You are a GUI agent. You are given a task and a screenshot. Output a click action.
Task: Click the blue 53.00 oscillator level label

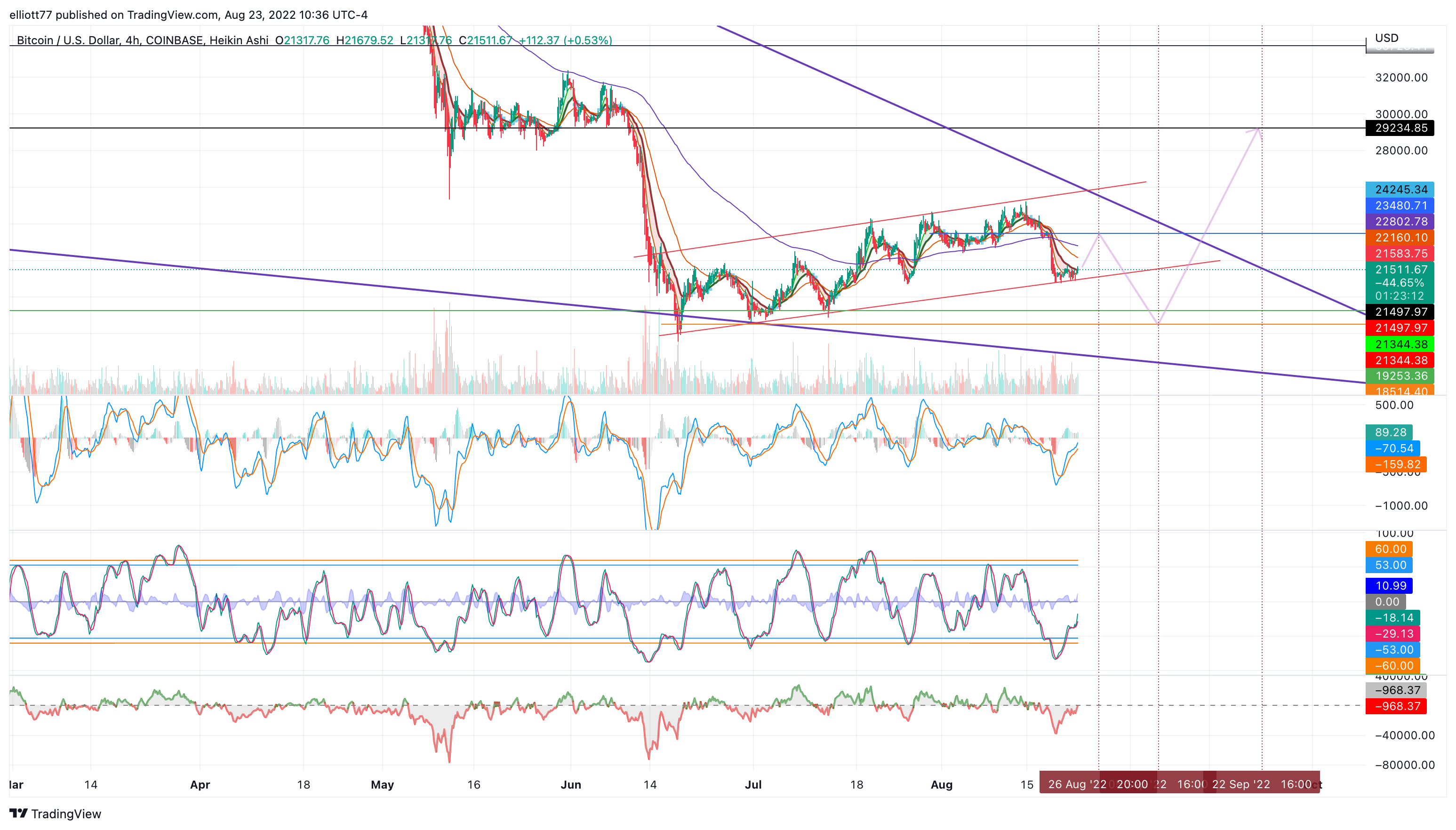[1390, 565]
